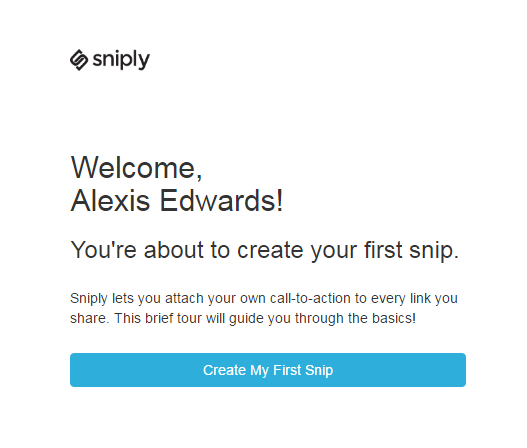This screenshot has width=527, height=448.
Task: Click the name Alexis Edwards!
Action: (x=177, y=201)
